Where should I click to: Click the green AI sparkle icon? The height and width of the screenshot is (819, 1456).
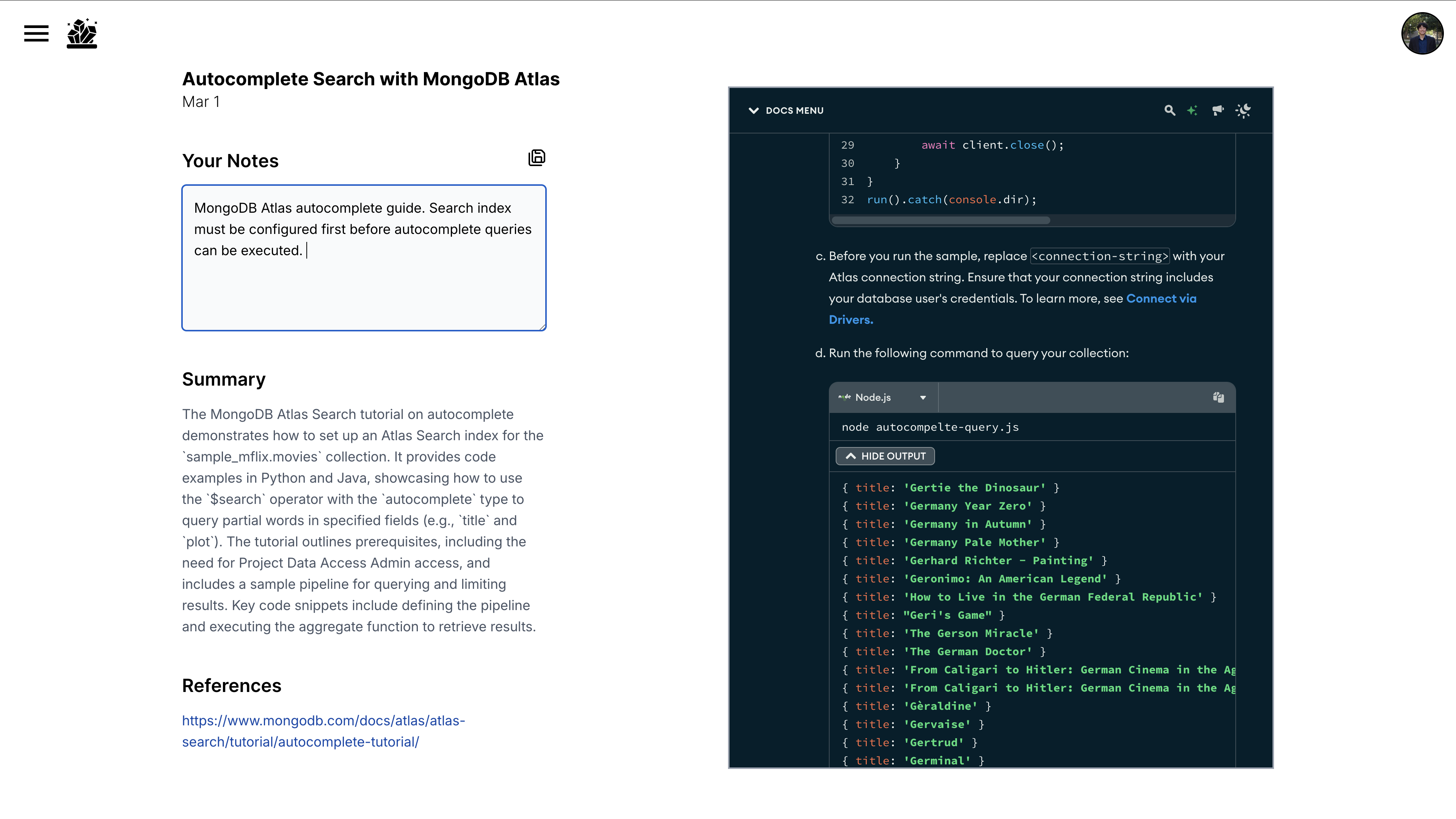point(1192,111)
